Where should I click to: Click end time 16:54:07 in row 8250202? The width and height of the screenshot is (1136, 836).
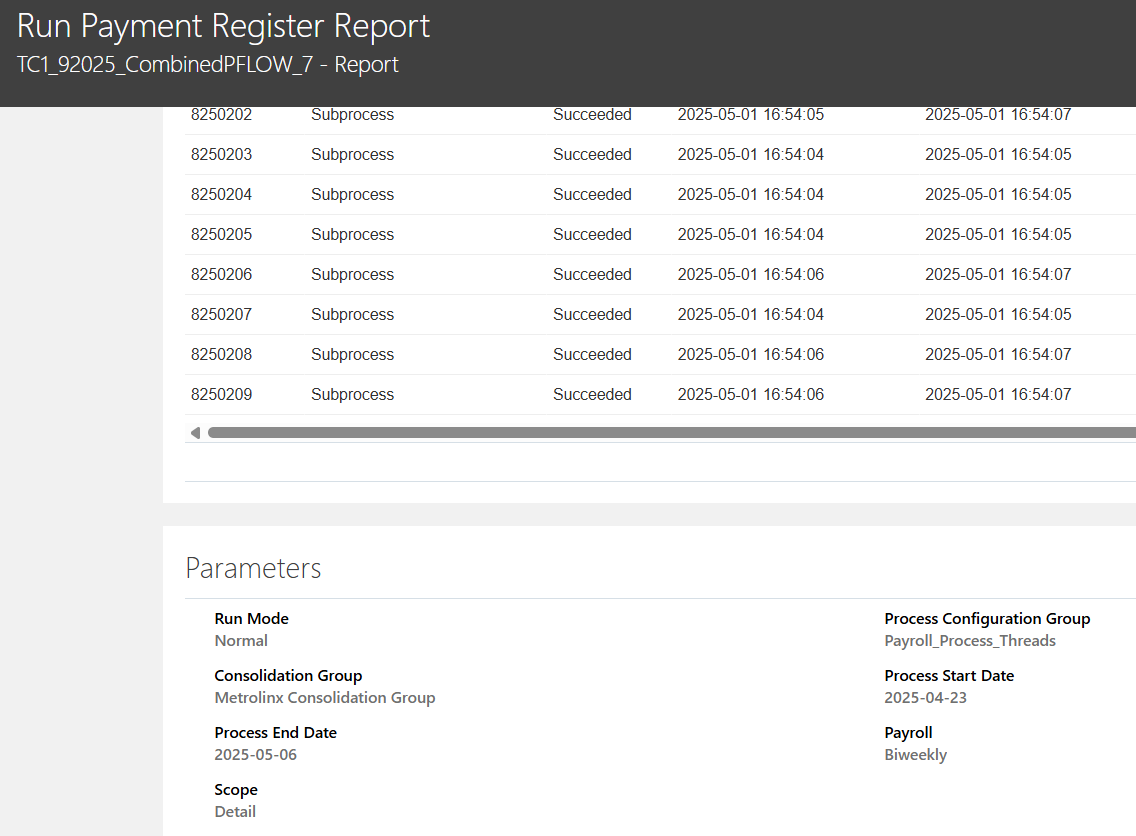(998, 114)
